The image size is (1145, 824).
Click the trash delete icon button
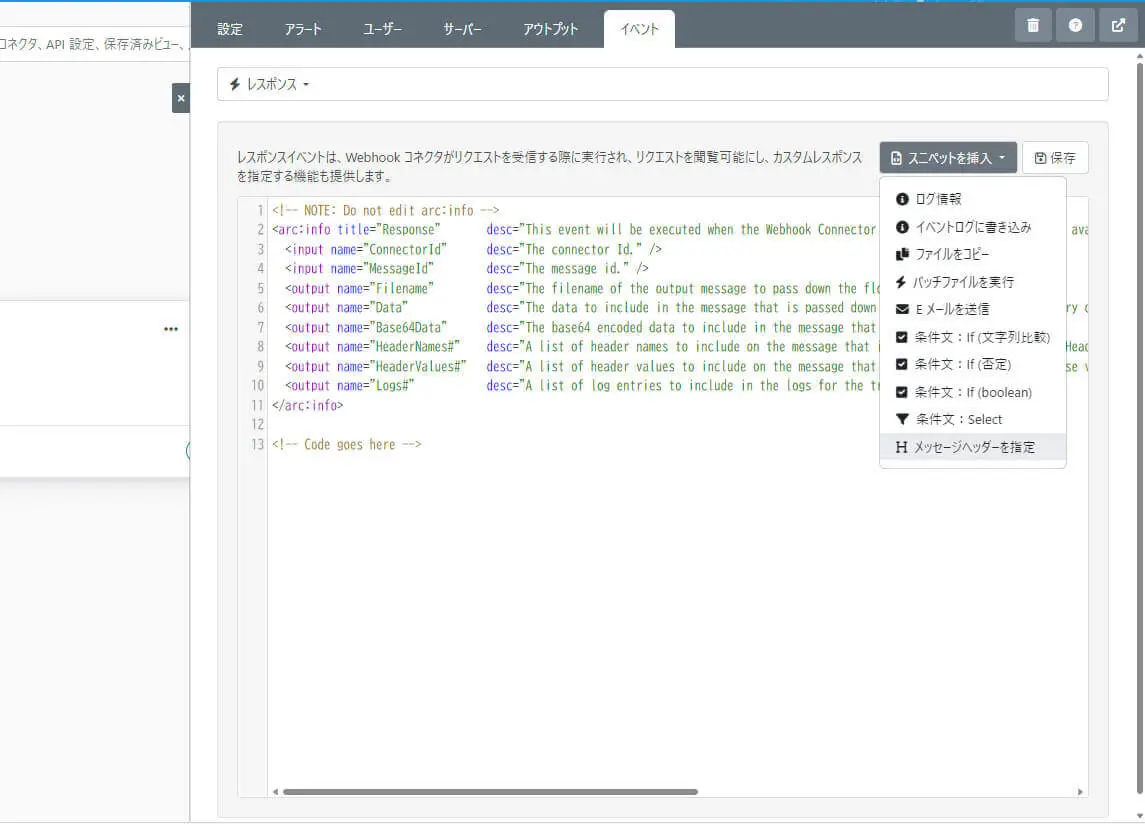pyautogui.click(x=1033, y=25)
